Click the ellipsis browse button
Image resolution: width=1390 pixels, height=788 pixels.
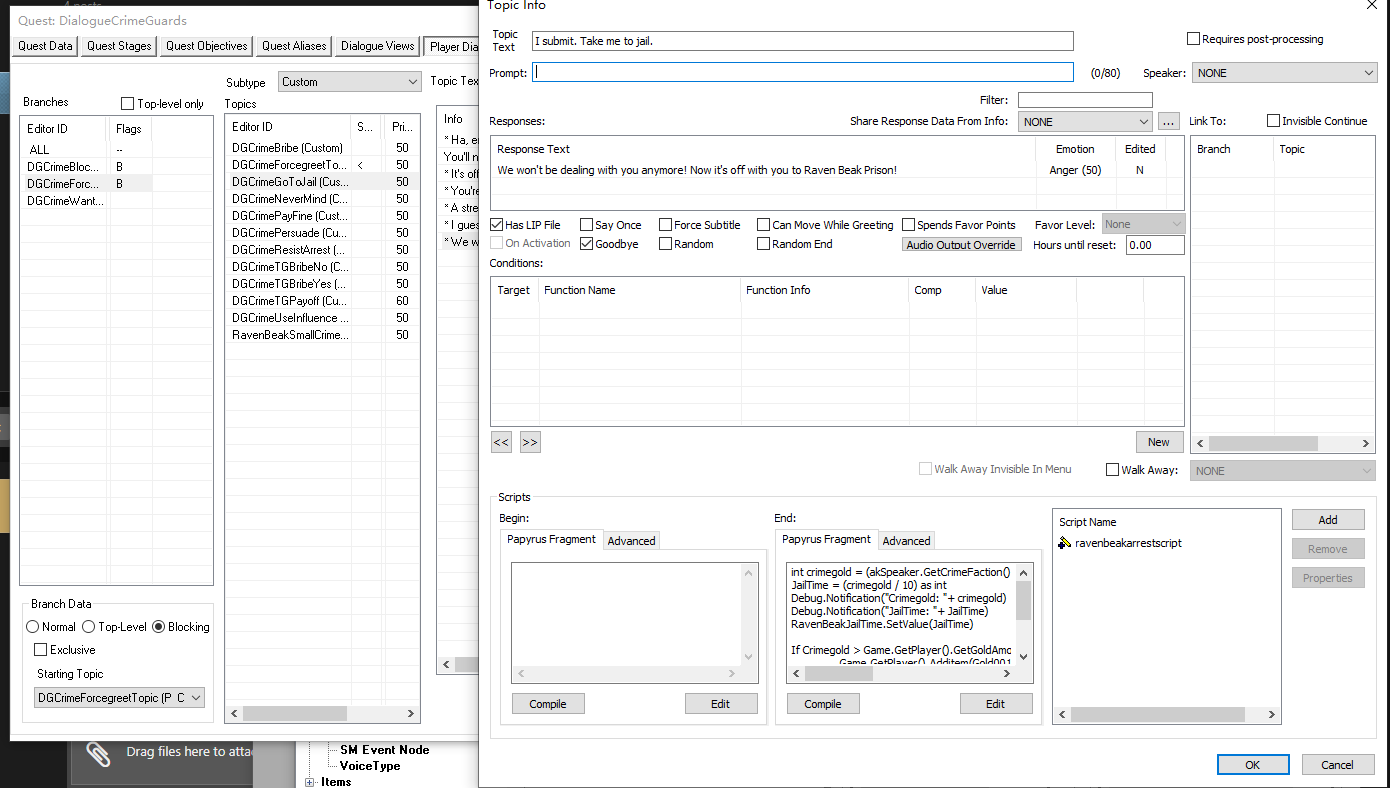click(1169, 122)
